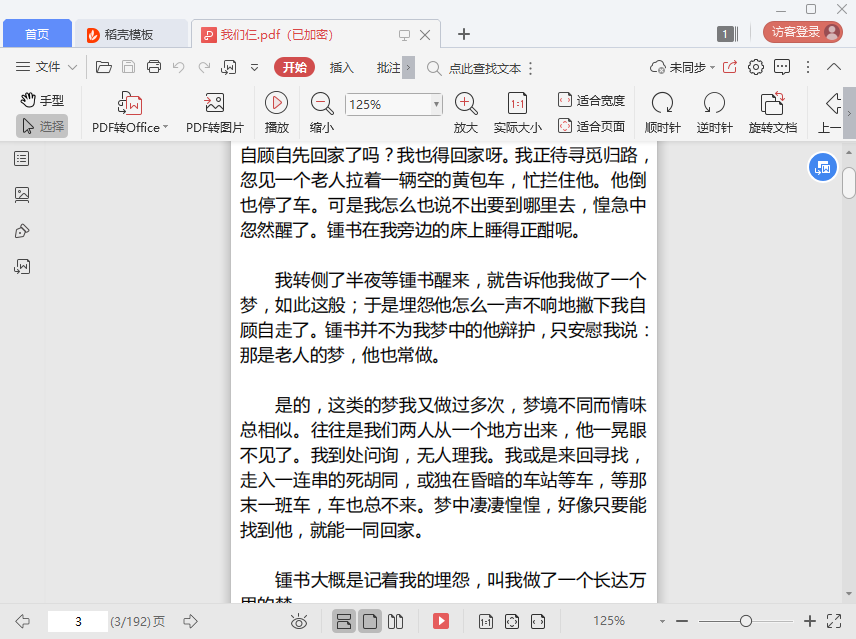Click the save icon in the quick toolbar
The image size is (856, 639).
click(x=128, y=67)
